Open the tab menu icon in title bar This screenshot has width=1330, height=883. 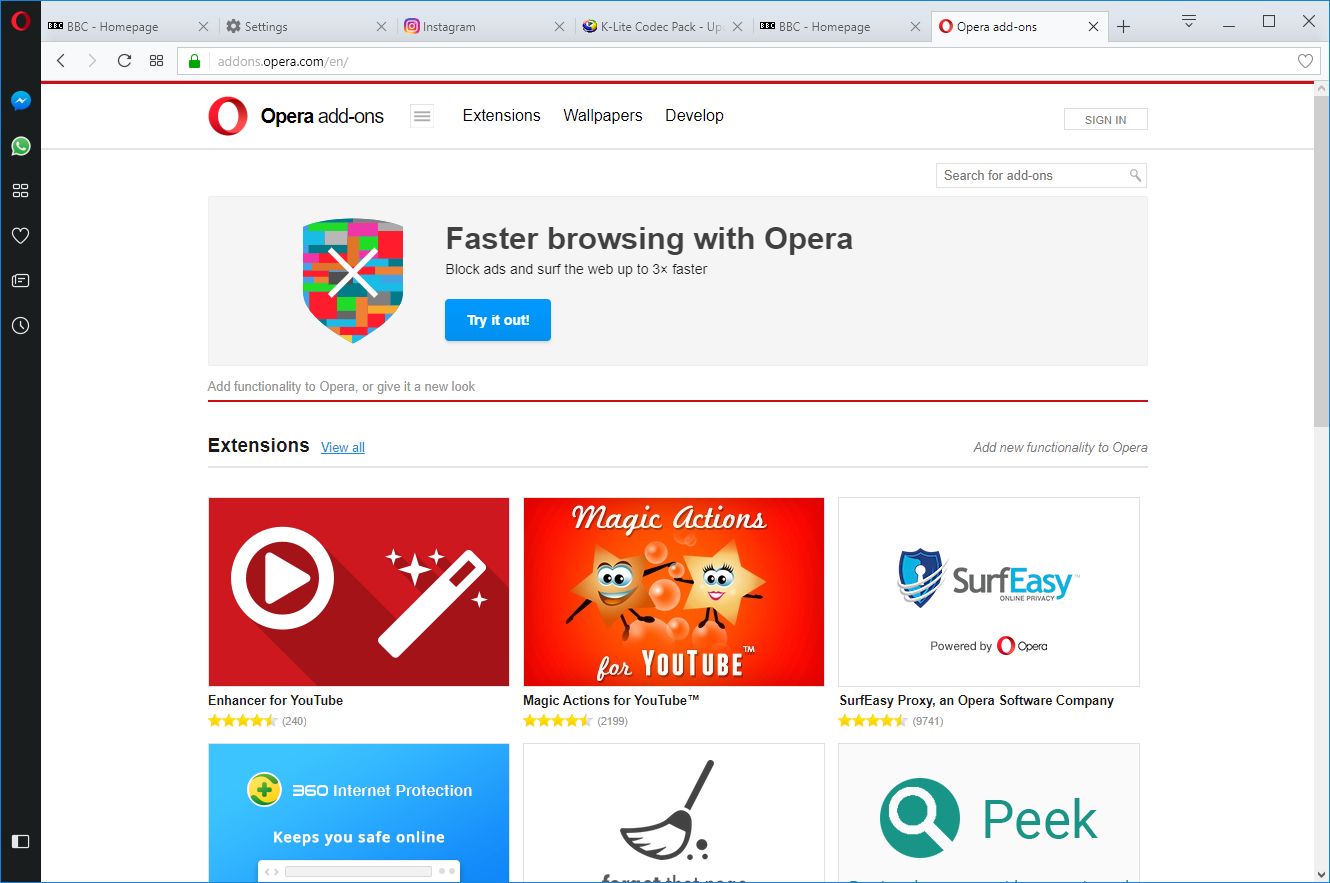click(x=1189, y=21)
